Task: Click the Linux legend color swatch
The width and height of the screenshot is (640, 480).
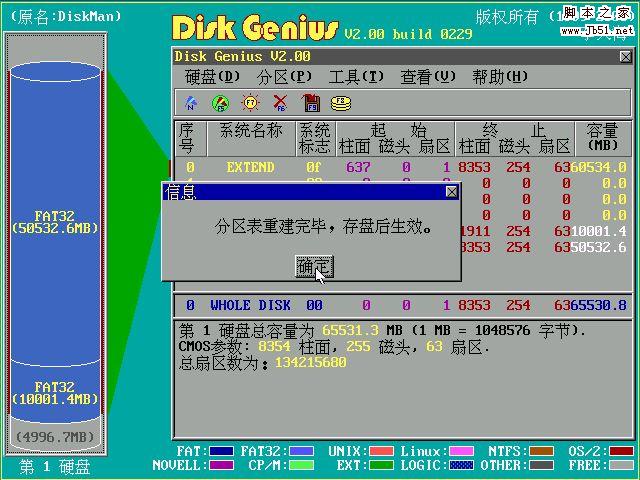Action: tap(461, 451)
